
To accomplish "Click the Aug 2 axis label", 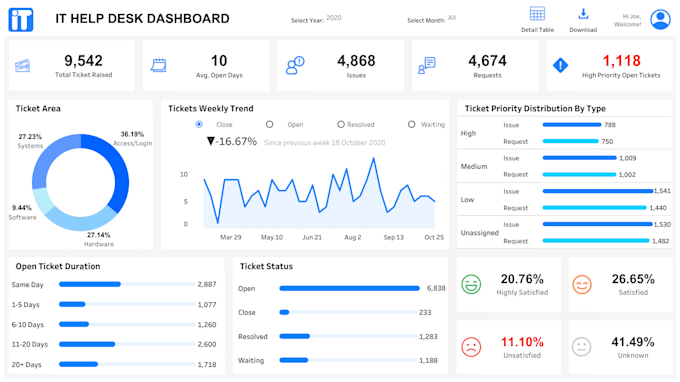I will pos(353,237).
